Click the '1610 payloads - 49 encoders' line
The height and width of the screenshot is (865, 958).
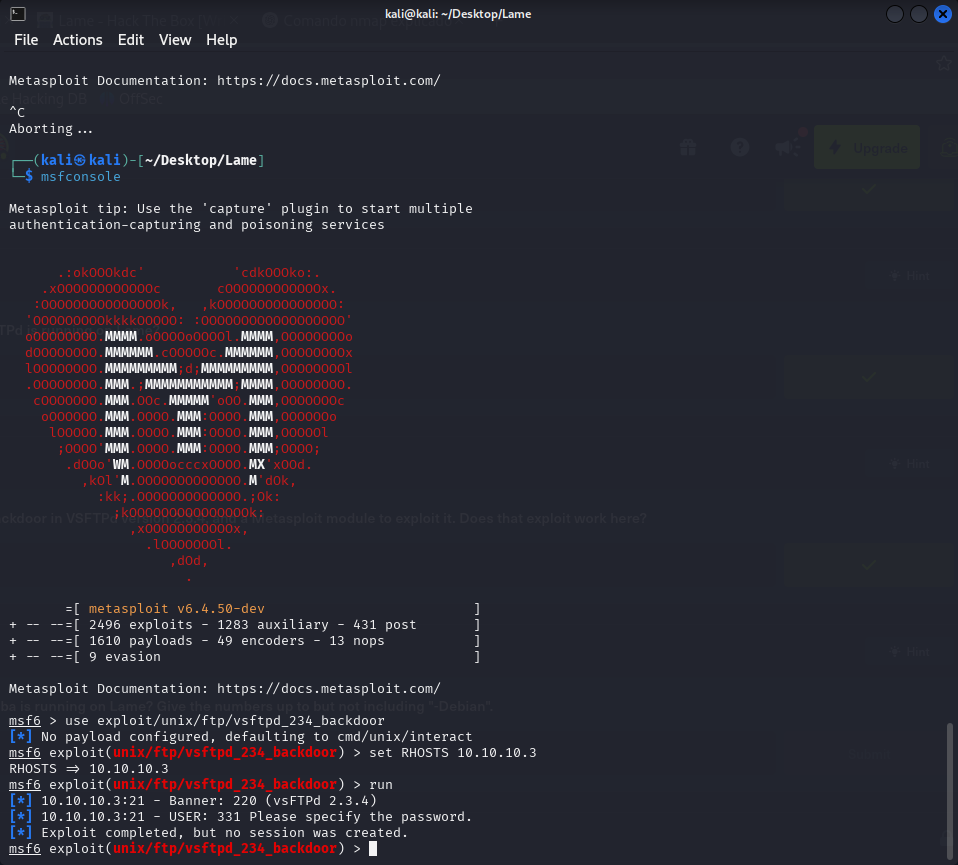coord(236,640)
